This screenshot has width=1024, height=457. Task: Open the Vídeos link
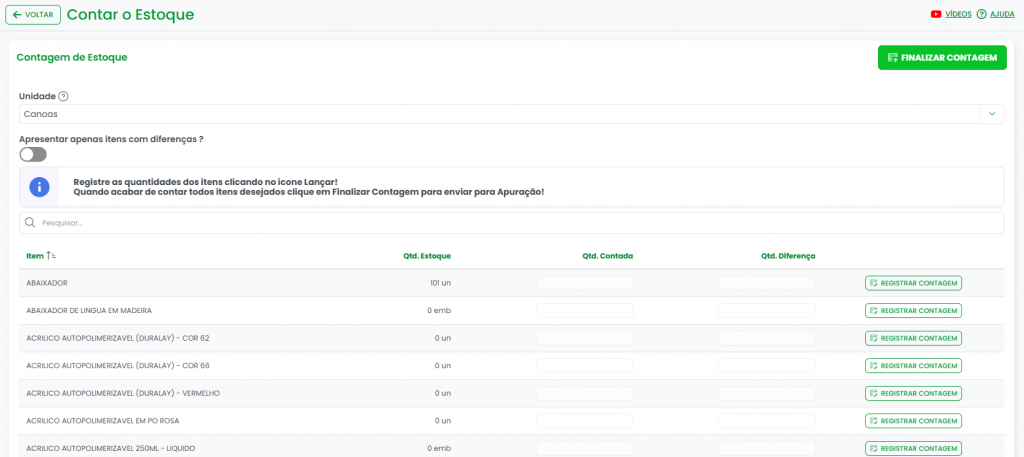pyautogui.click(x=958, y=15)
